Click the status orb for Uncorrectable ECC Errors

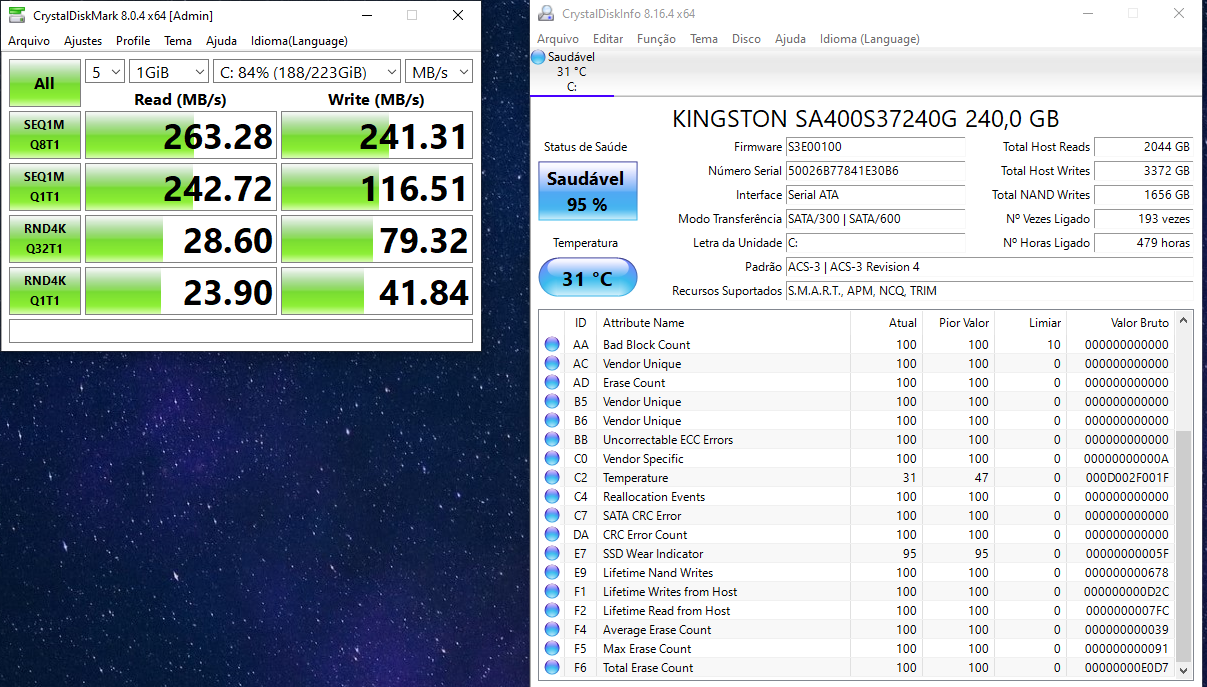point(552,440)
